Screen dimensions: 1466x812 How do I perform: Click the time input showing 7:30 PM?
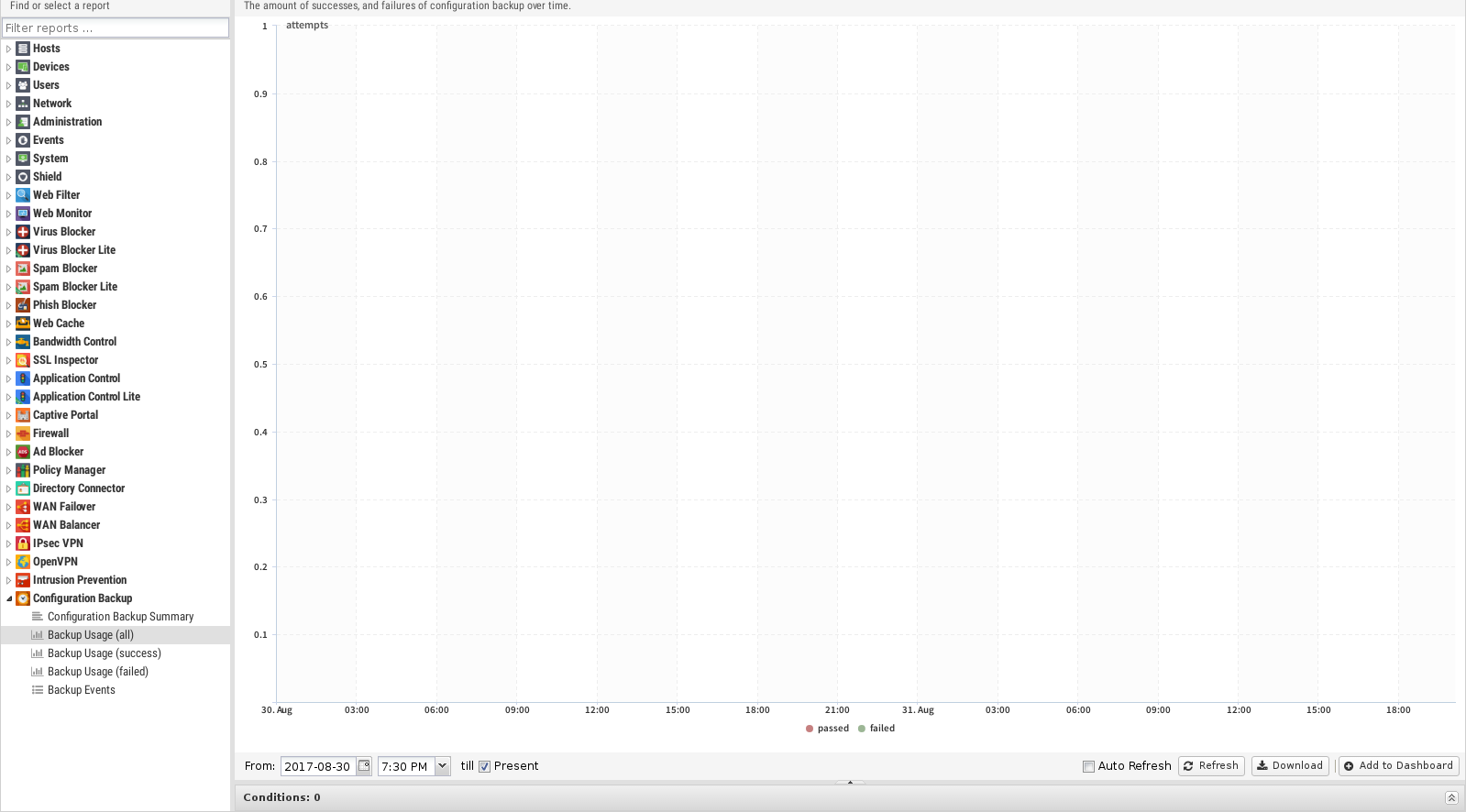[406, 766]
